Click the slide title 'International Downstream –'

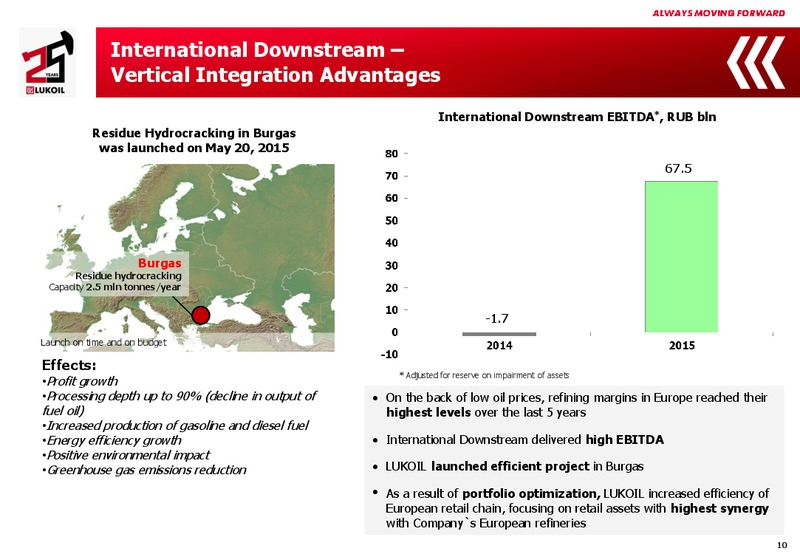[258, 50]
